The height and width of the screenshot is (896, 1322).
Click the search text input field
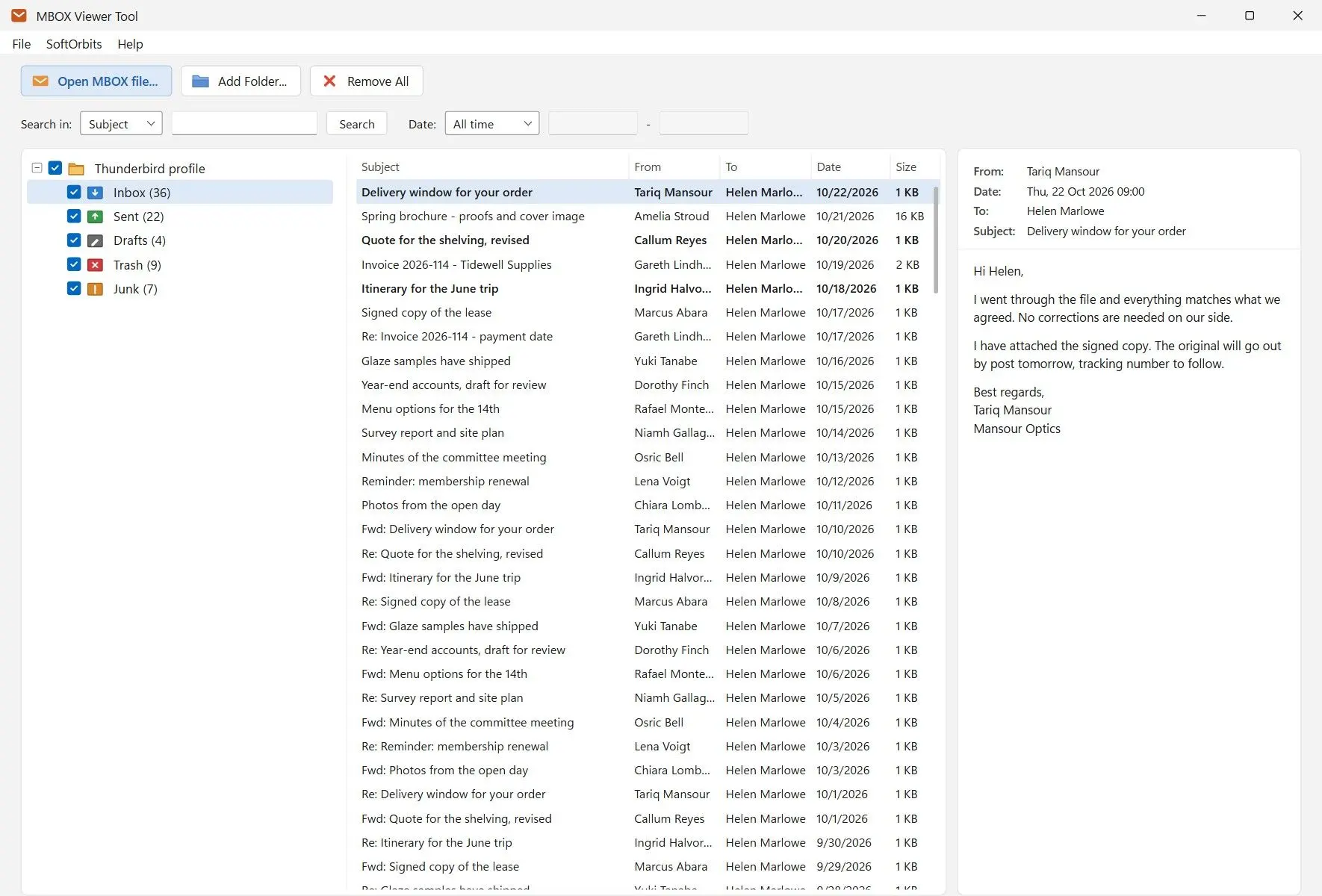(x=244, y=123)
